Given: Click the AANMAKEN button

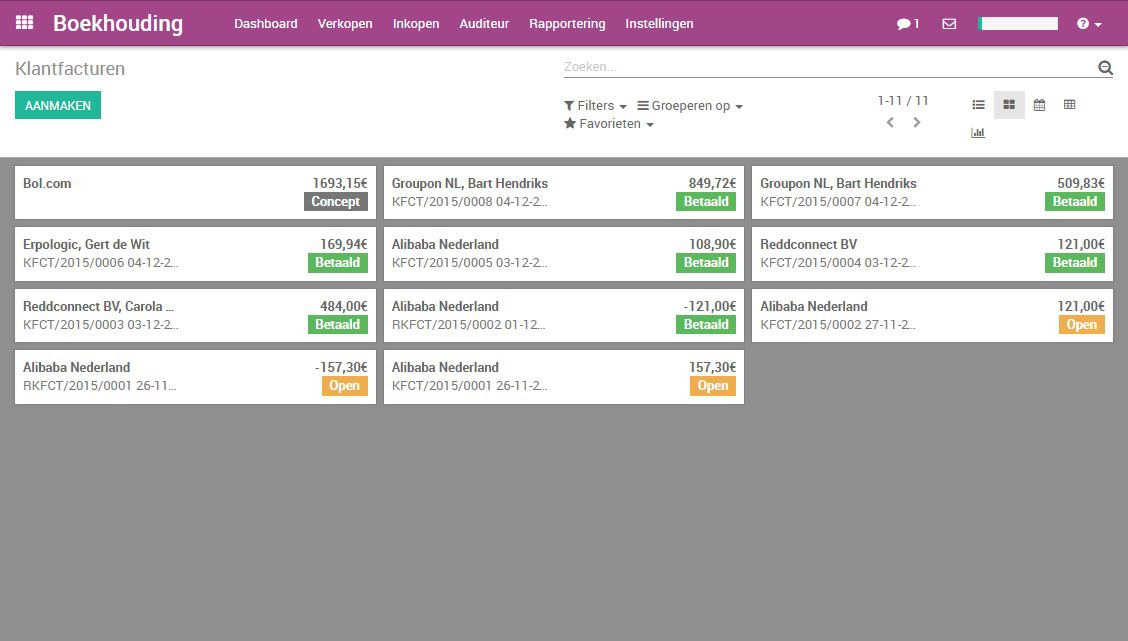Looking at the screenshot, I should pyautogui.click(x=57, y=104).
